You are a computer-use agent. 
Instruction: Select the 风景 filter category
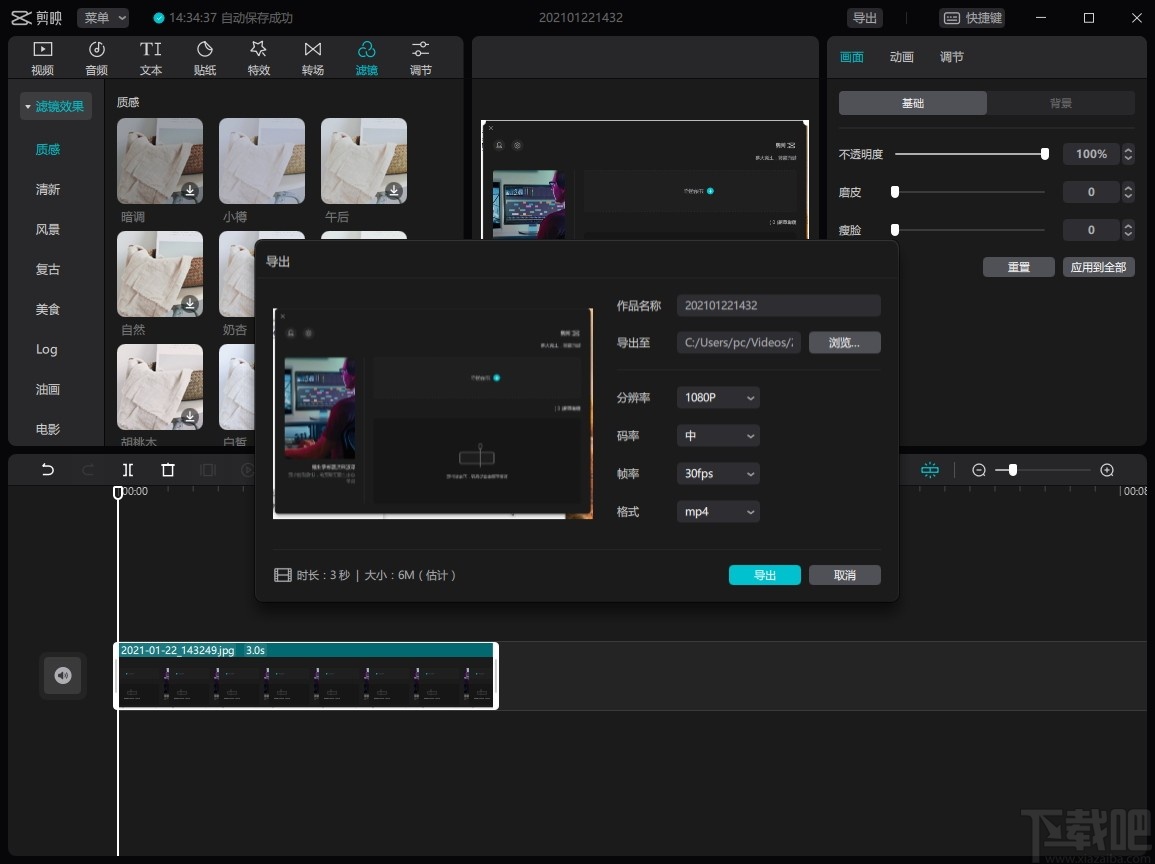(48, 230)
